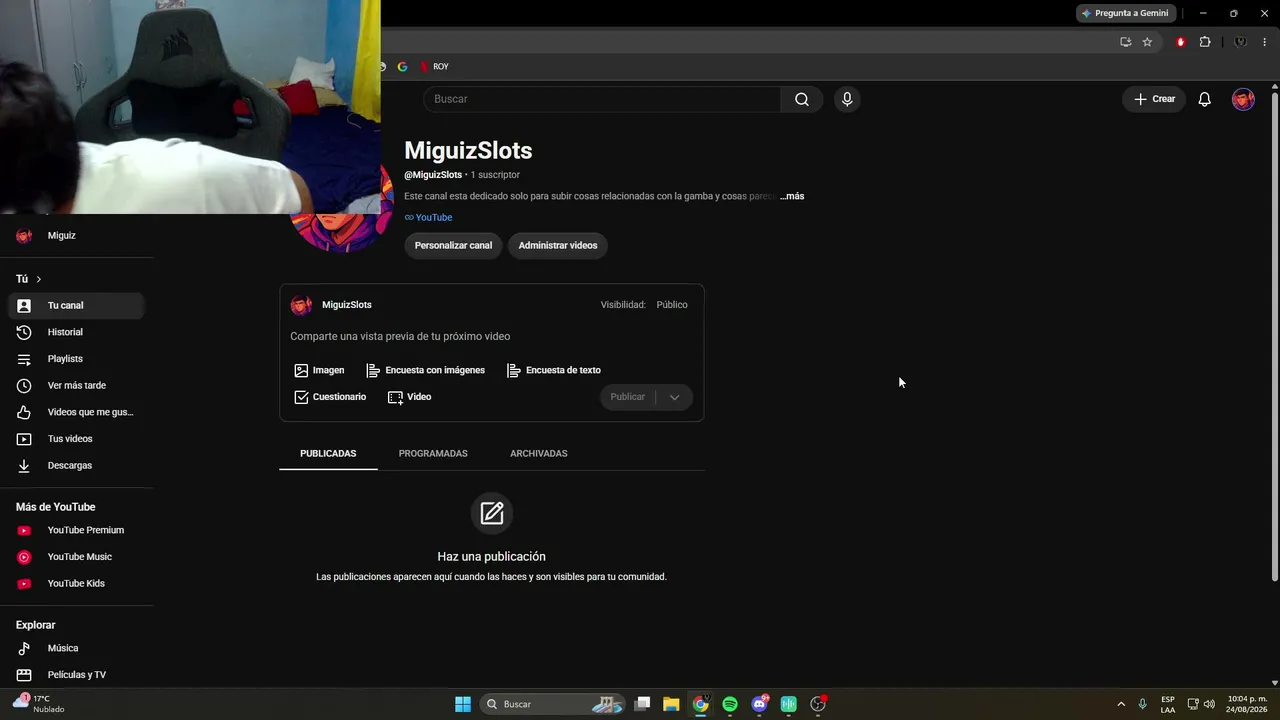1280x720 pixels.
Task: Open Chrome three-dot menu
Action: 1265,42
